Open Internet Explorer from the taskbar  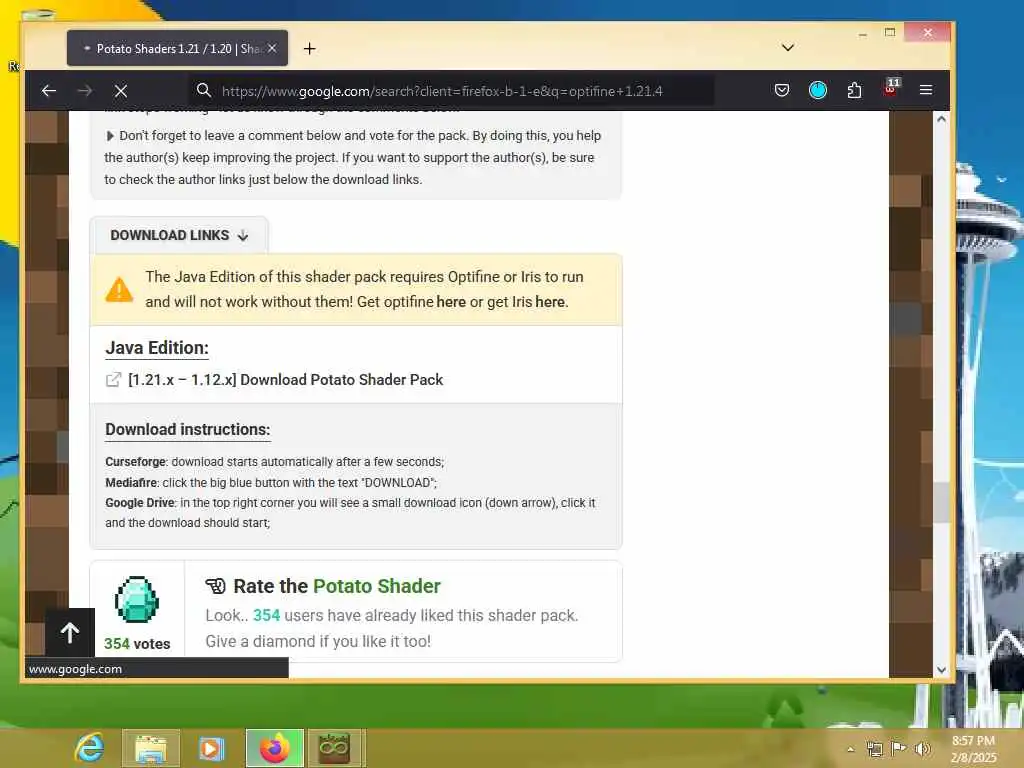[89, 748]
